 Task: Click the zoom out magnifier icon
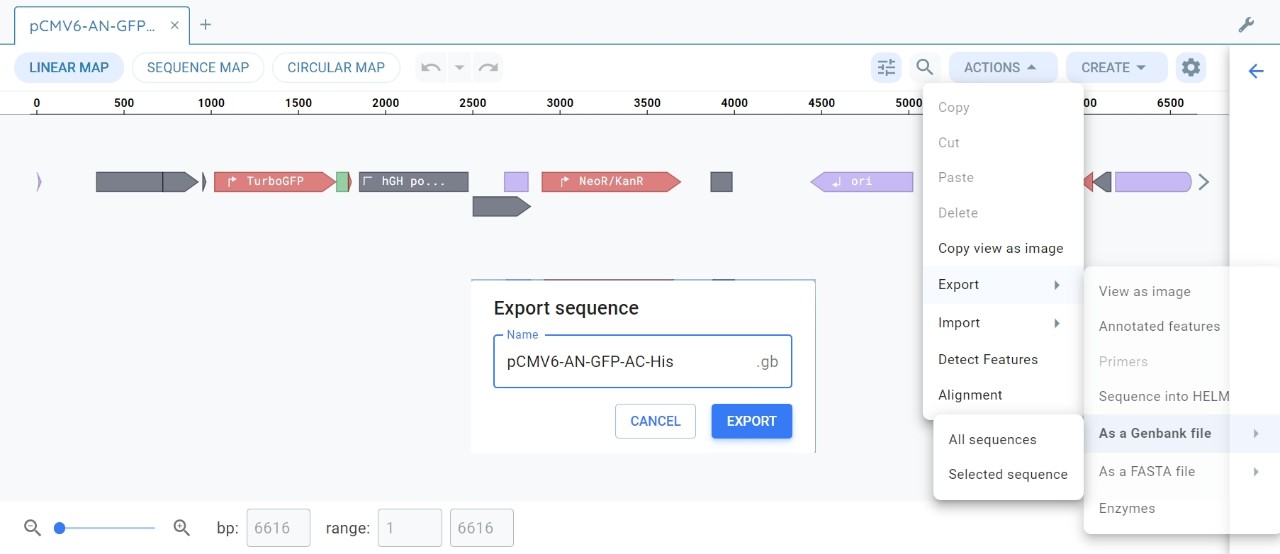[x=32, y=528]
